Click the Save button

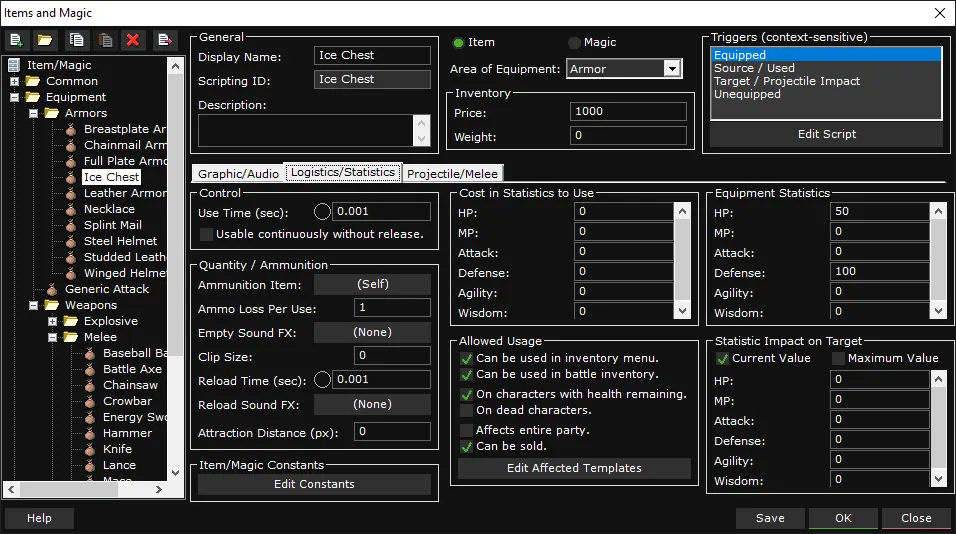coord(770,518)
